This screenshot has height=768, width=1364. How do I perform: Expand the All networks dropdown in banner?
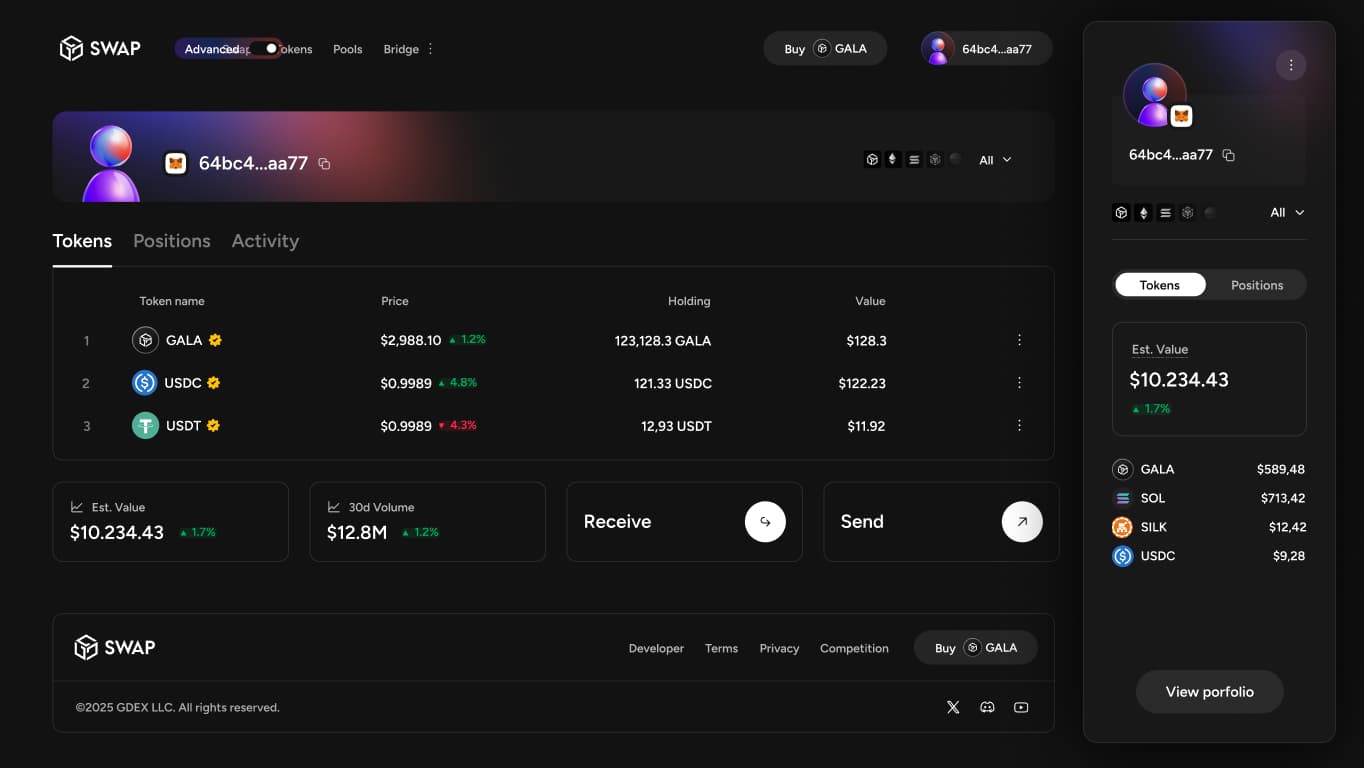coord(995,160)
